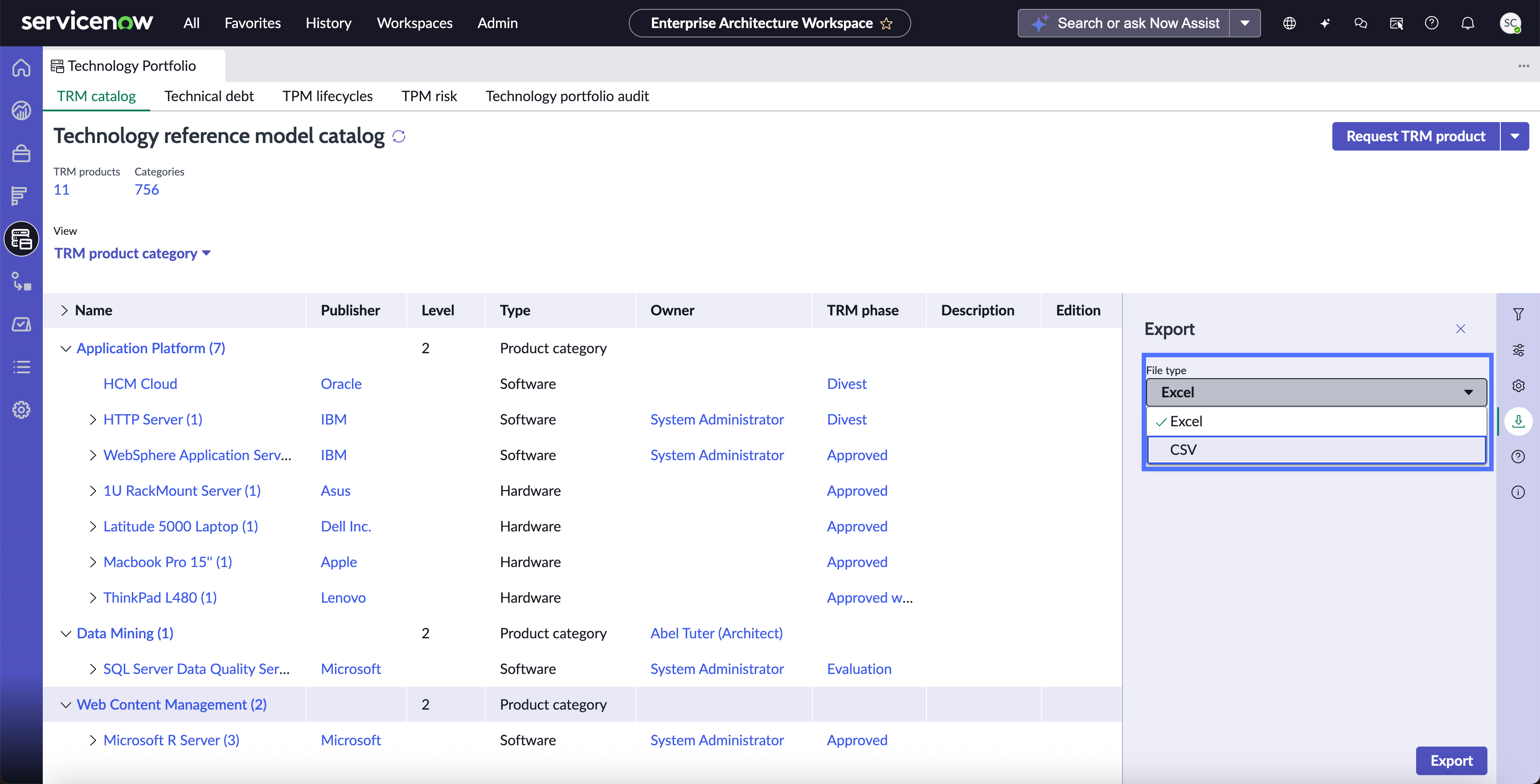Open the Favorites menu

[x=252, y=23]
